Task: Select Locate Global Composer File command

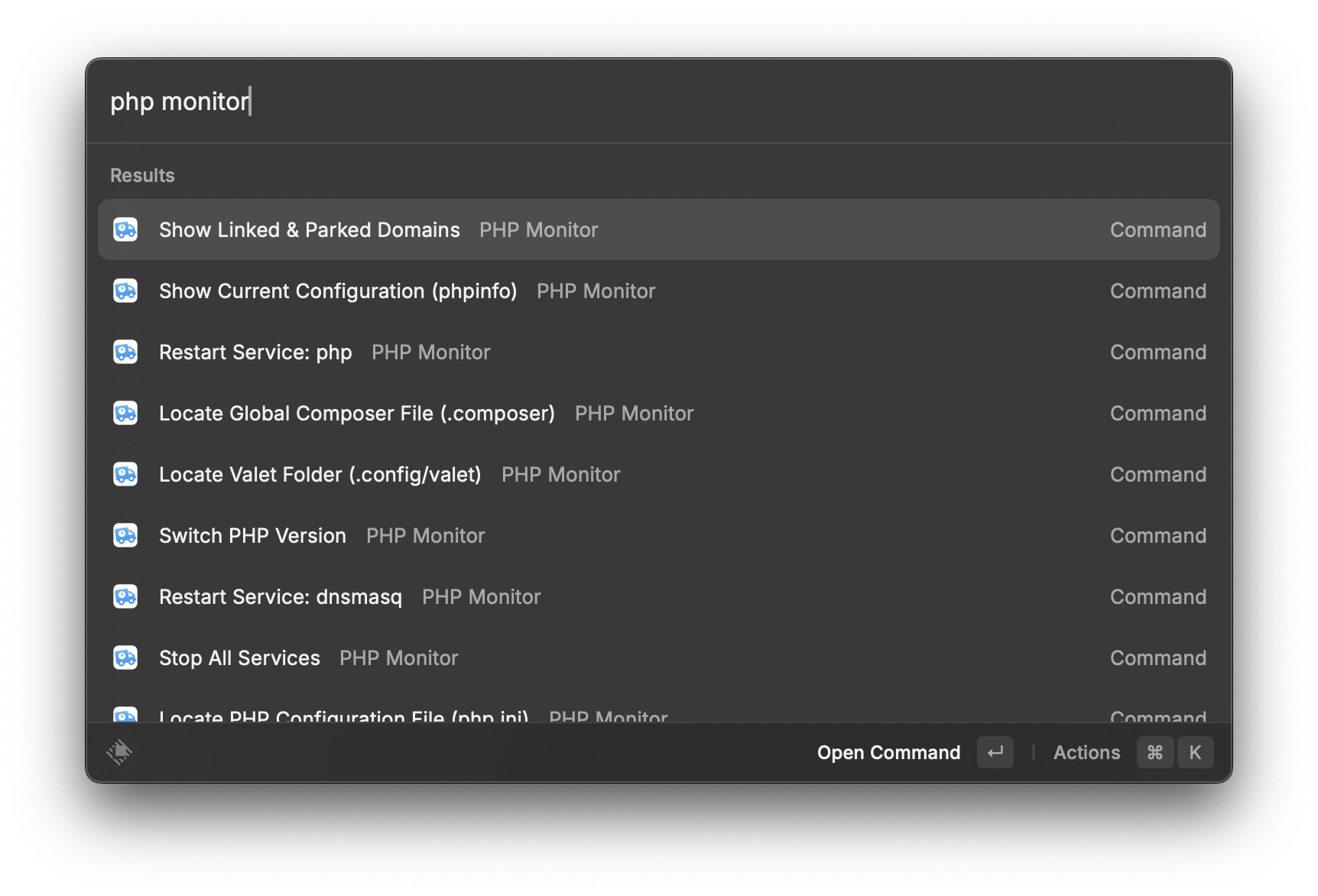Action: (659, 413)
